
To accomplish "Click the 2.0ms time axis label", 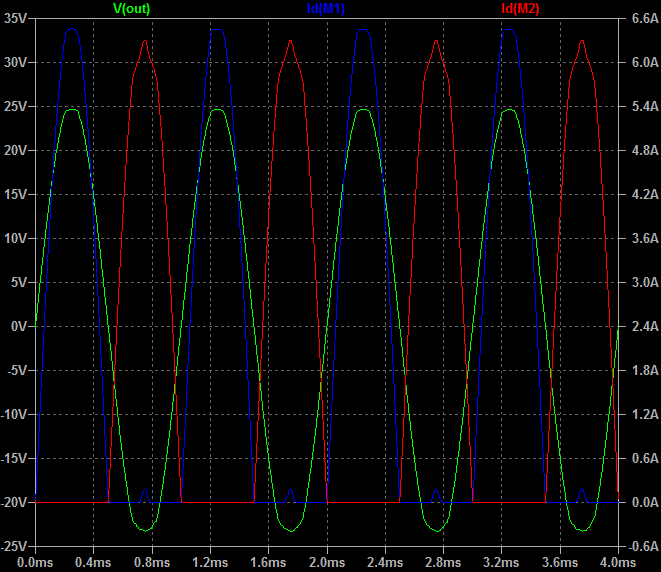I will coord(327,562).
